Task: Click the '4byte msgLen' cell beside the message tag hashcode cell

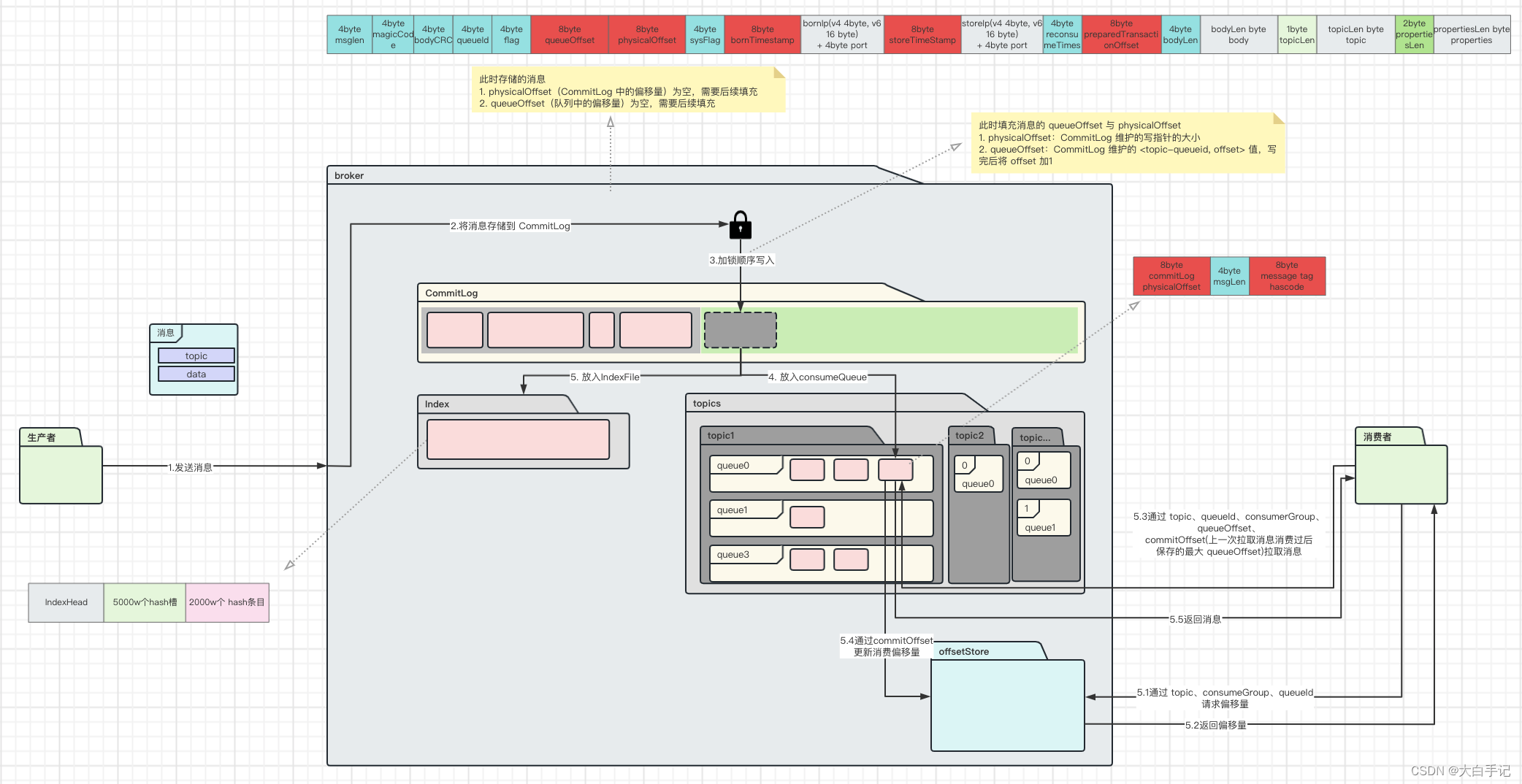Action: click(x=1229, y=276)
